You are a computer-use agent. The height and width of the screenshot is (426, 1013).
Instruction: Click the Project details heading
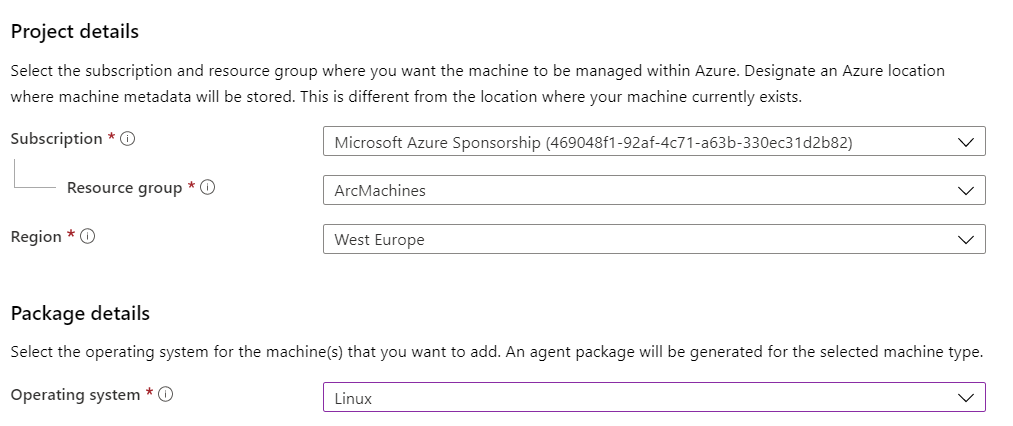pos(75,32)
